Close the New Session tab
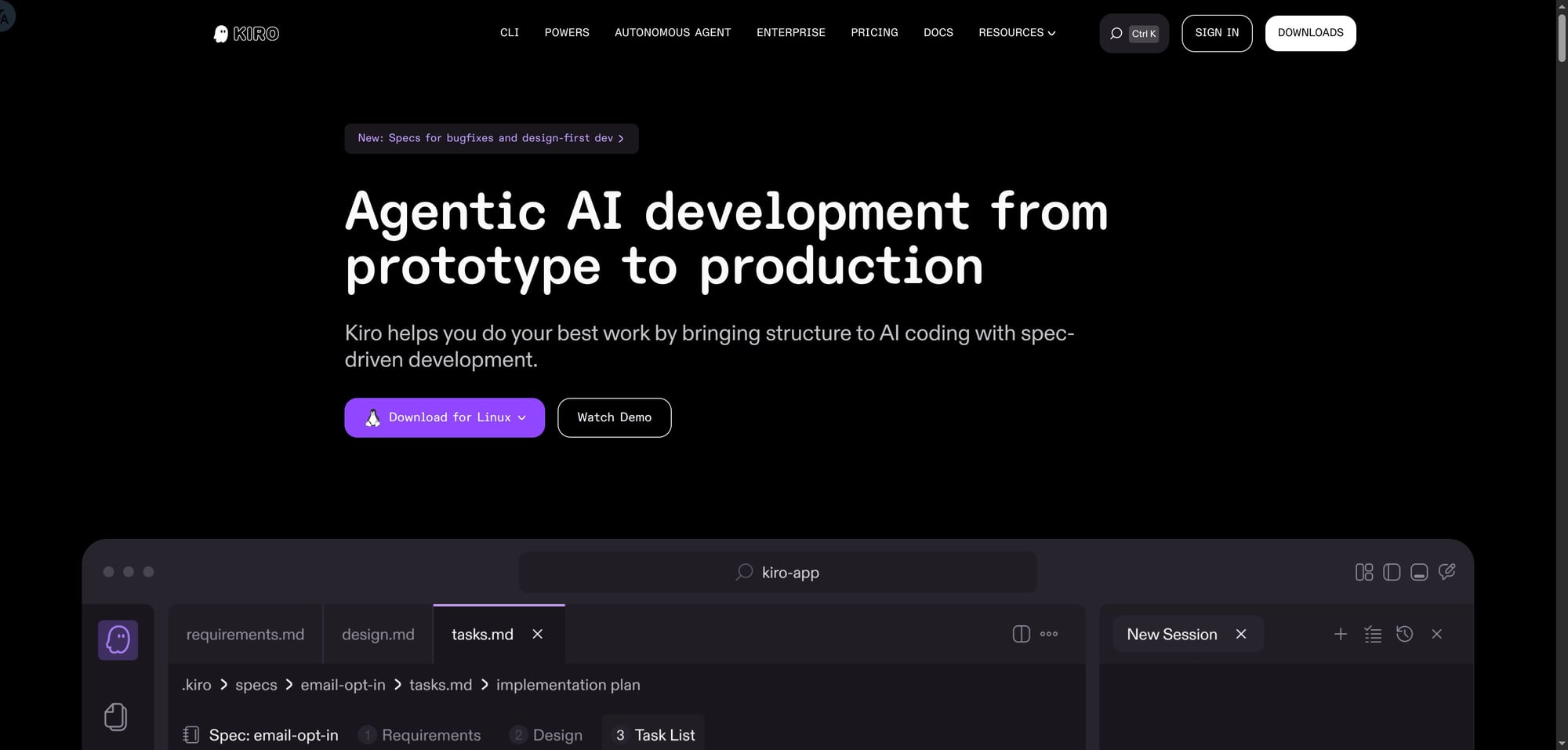 point(1241,634)
